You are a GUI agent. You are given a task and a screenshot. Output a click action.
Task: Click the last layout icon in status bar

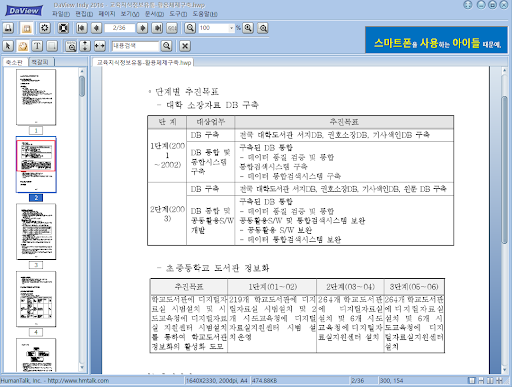(x=499, y=380)
